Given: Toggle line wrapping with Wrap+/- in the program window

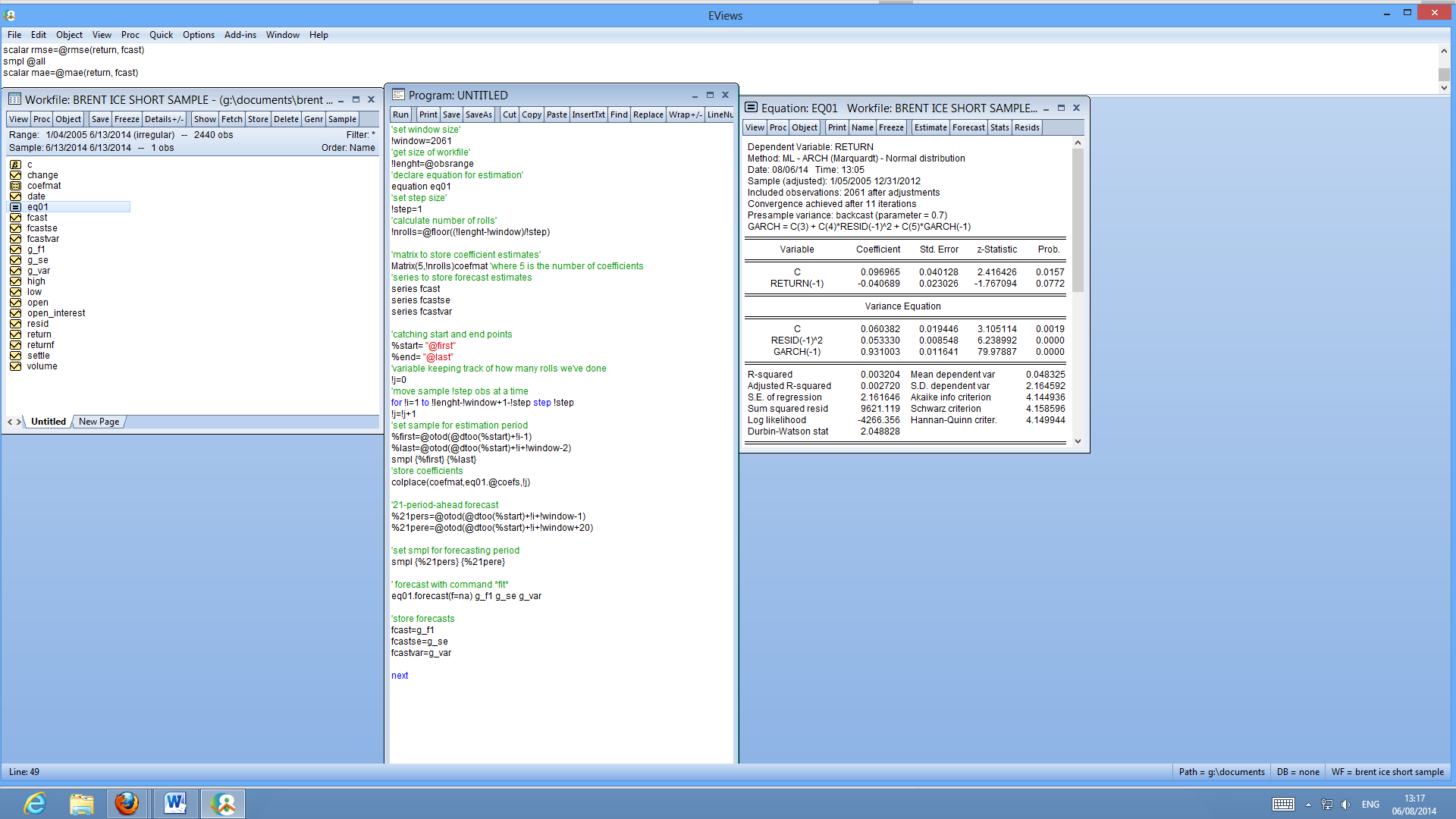Looking at the screenshot, I should [685, 114].
